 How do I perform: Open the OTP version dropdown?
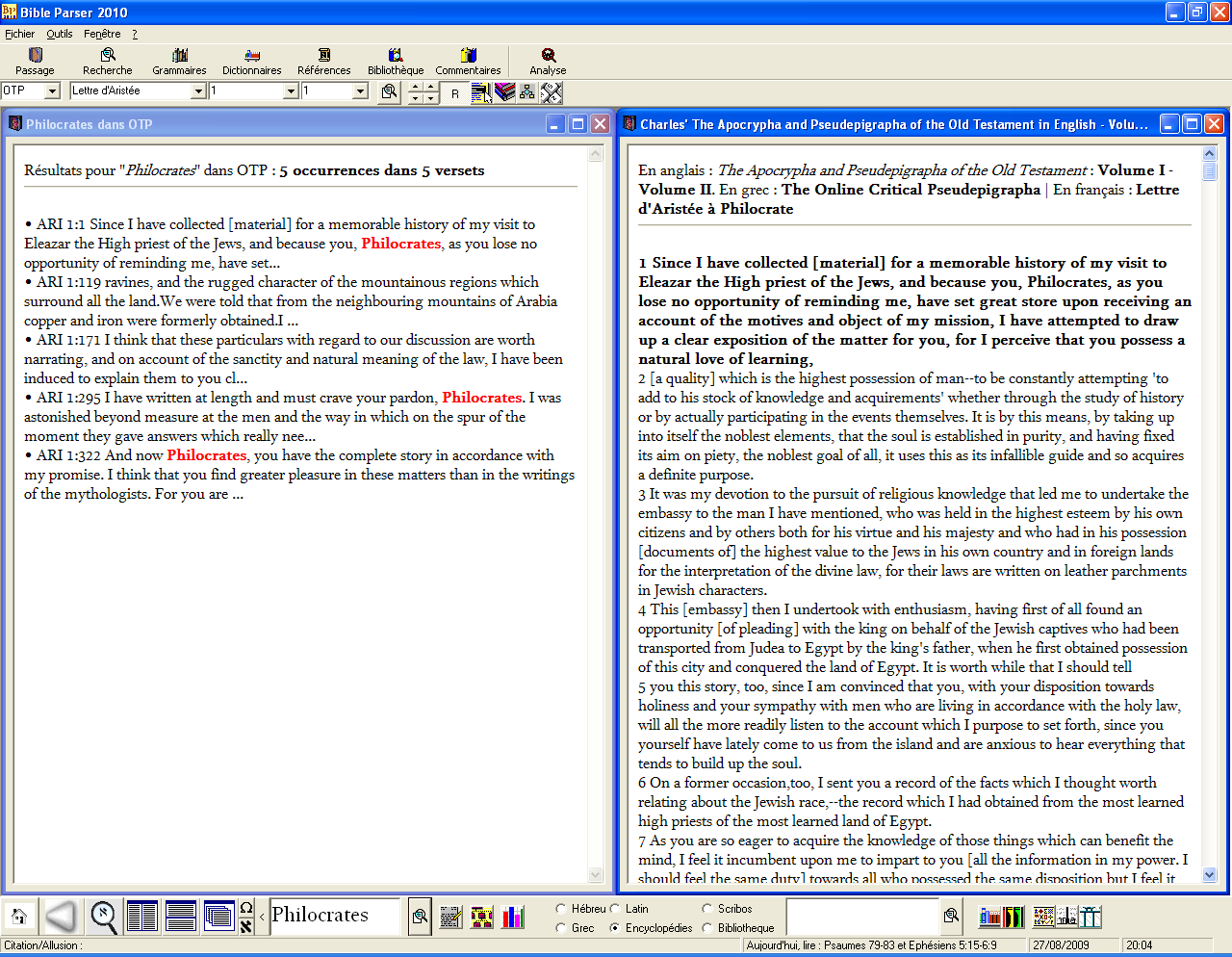coord(52,91)
